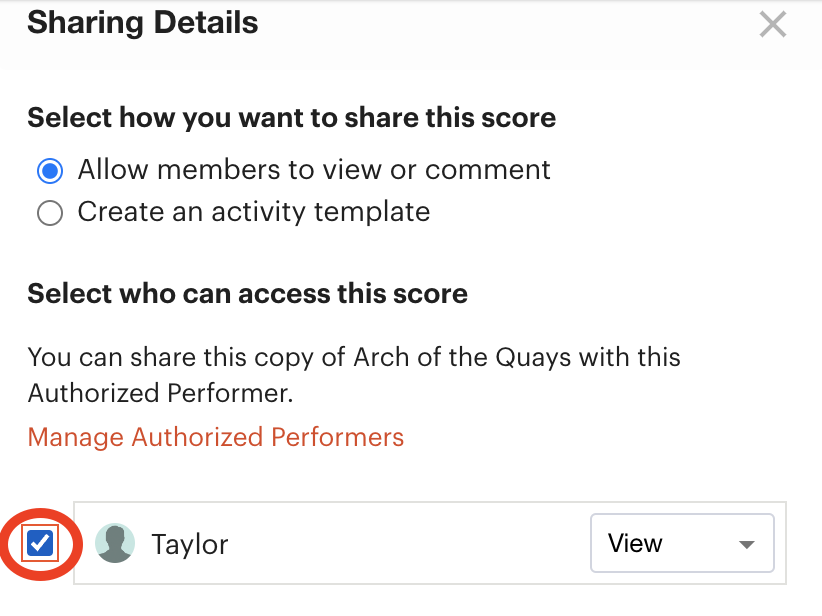This screenshot has width=822, height=616.
Task: Uncheck the checkbox next to Taylor
Action: click(40, 543)
